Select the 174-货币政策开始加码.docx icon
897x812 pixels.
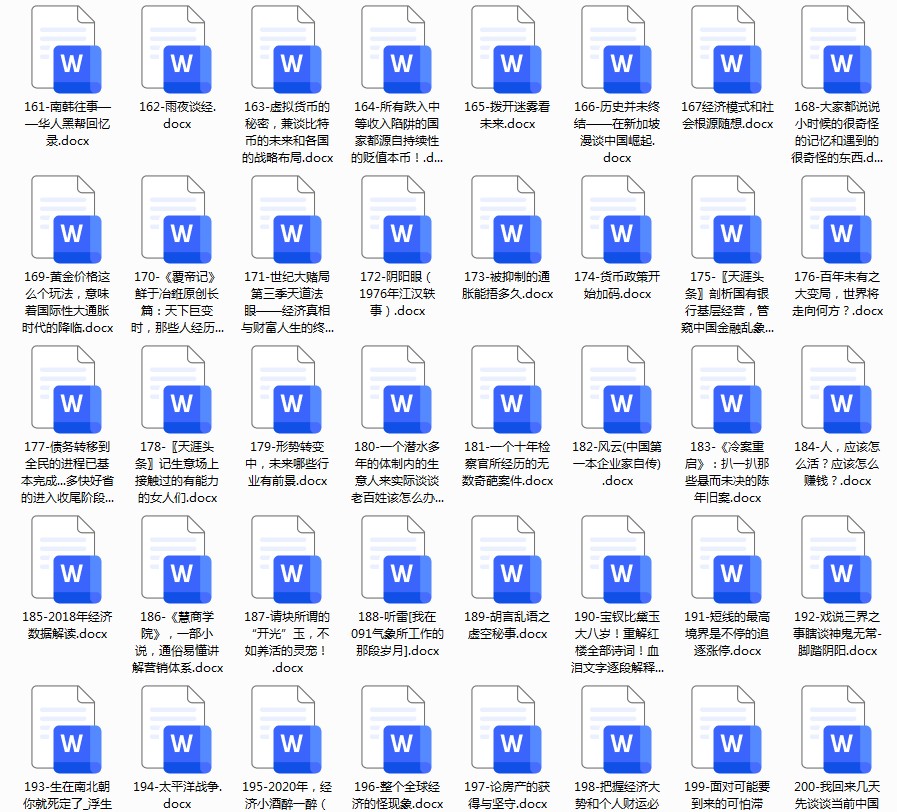coord(616,219)
